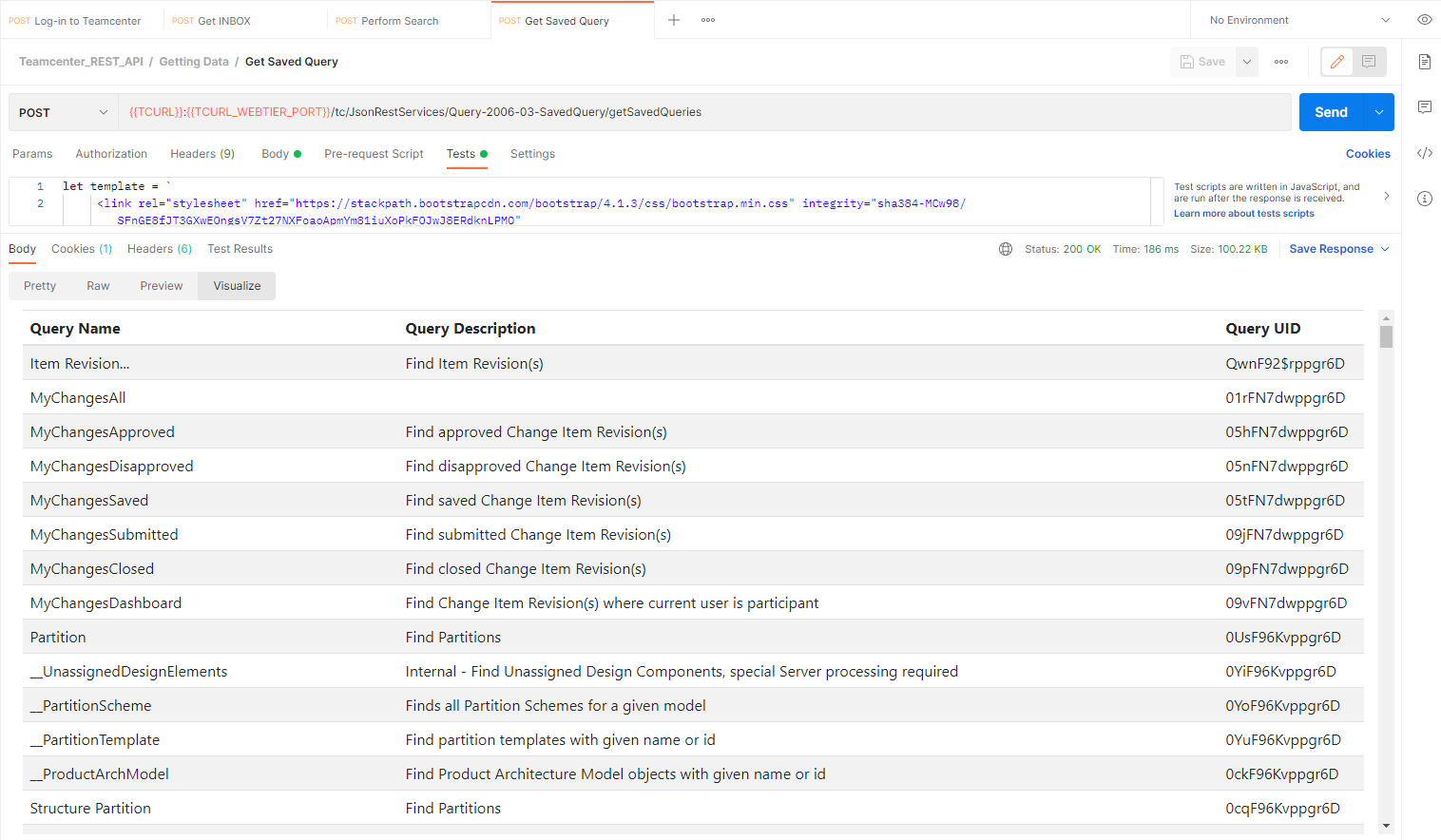This screenshot has width=1441, height=840.
Task: Click UID 05tFN7dwppgr6D cell
Action: click(1285, 501)
